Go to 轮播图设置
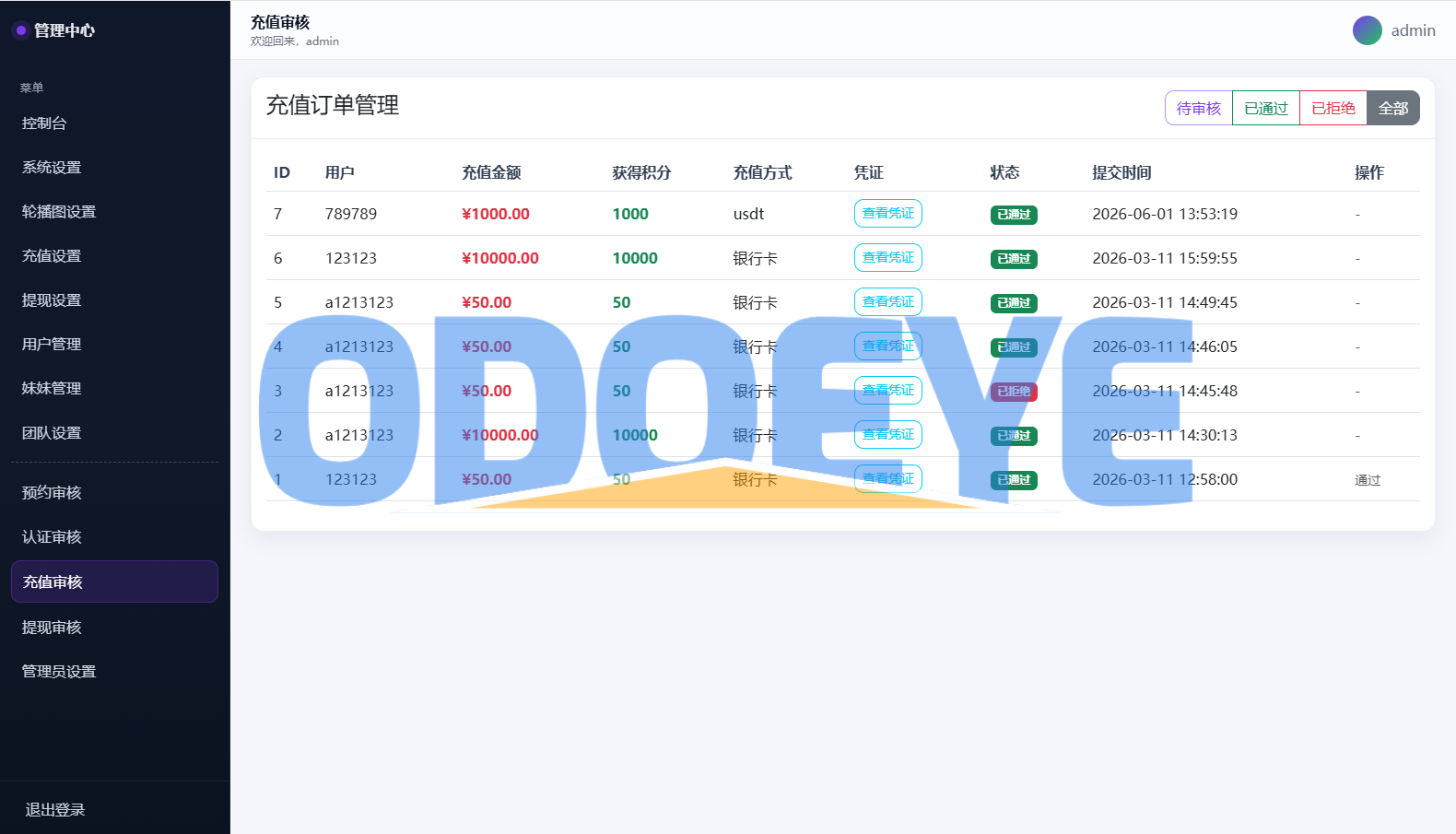1456x834 pixels. pos(114,212)
